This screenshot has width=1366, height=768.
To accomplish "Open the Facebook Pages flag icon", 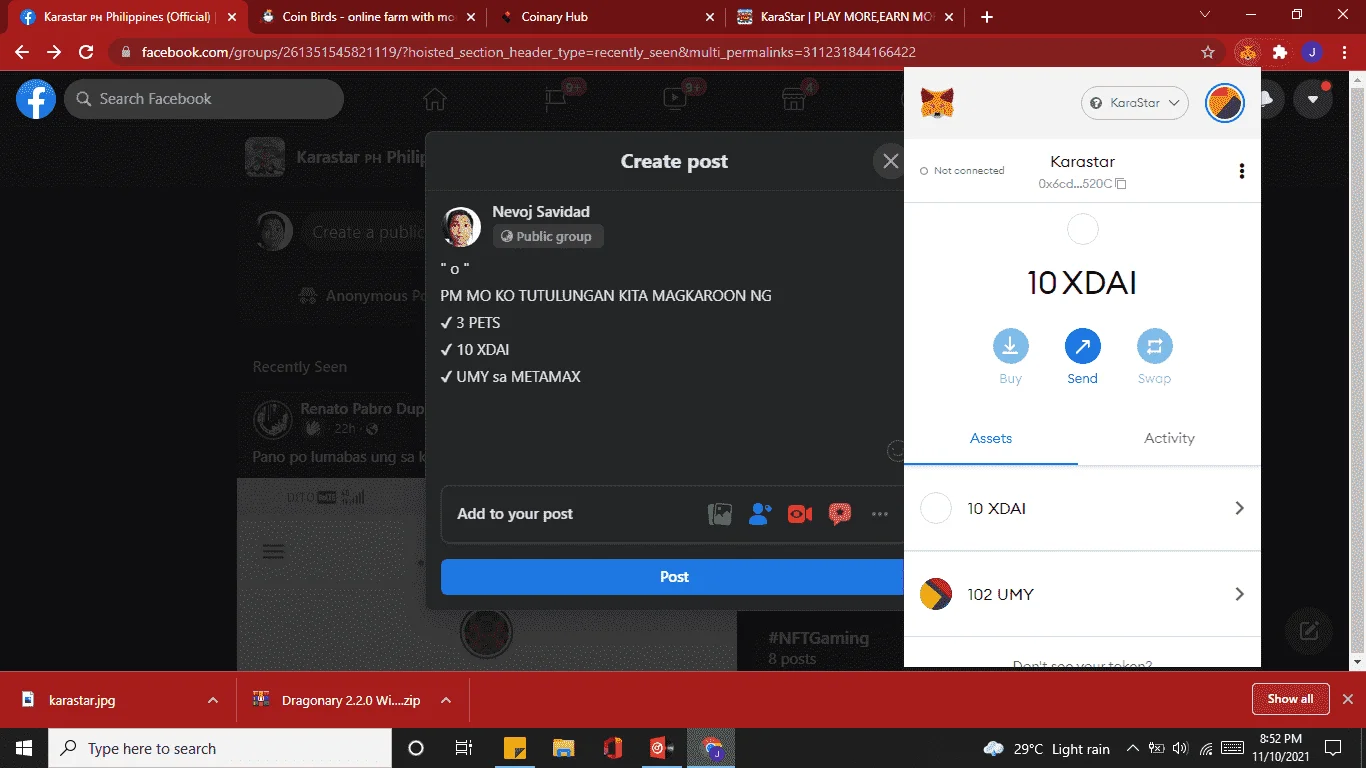I will click(554, 99).
